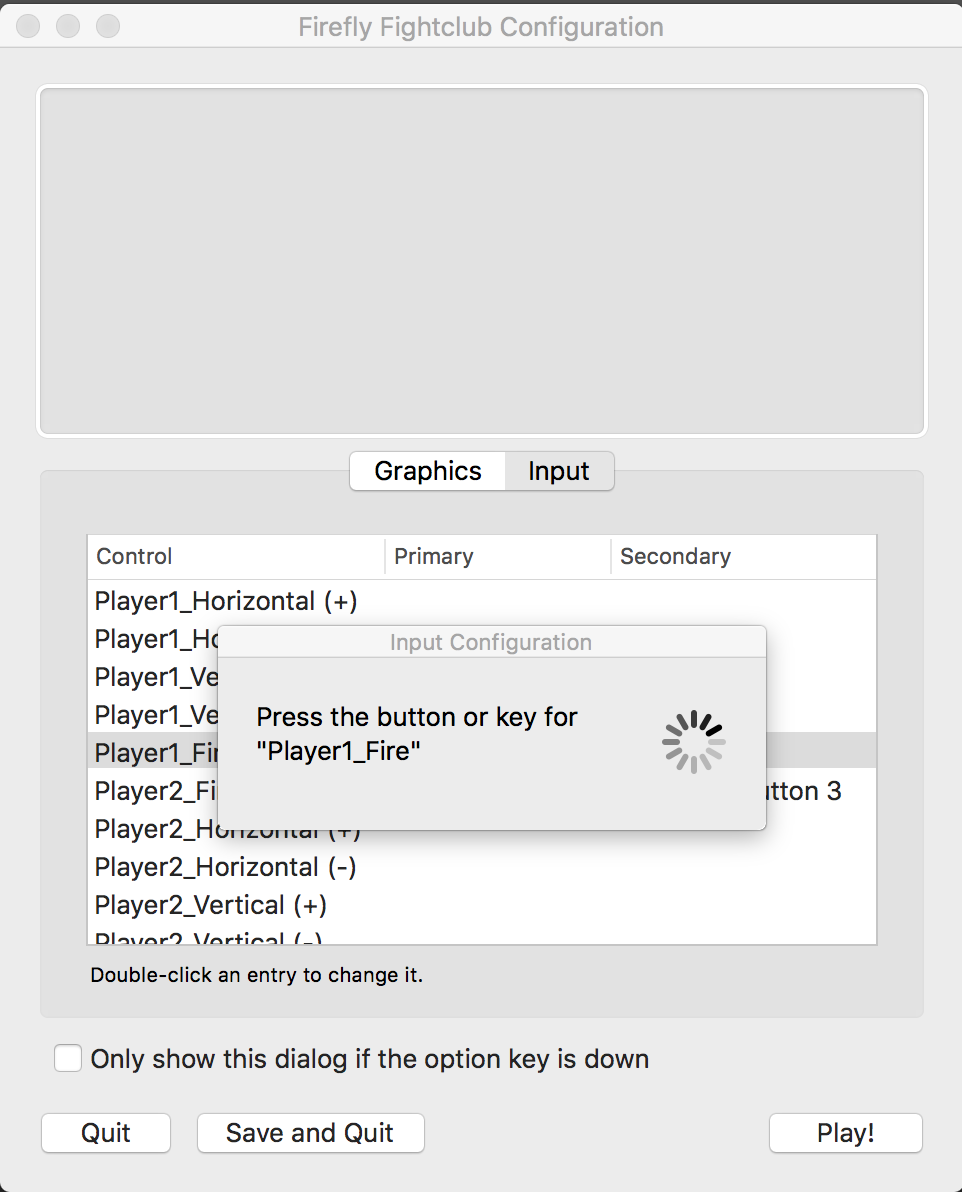Image resolution: width=962 pixels, height=1192 pixels.
Task: Click the red close window button
Action: point(29,26)
